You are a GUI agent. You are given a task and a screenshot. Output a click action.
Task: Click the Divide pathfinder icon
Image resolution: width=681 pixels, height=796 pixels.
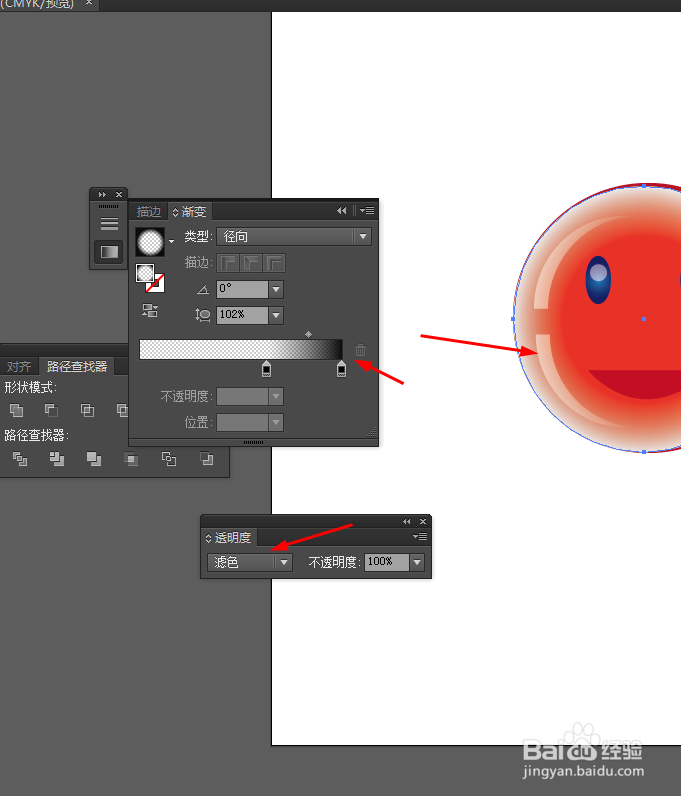point(20,459)
